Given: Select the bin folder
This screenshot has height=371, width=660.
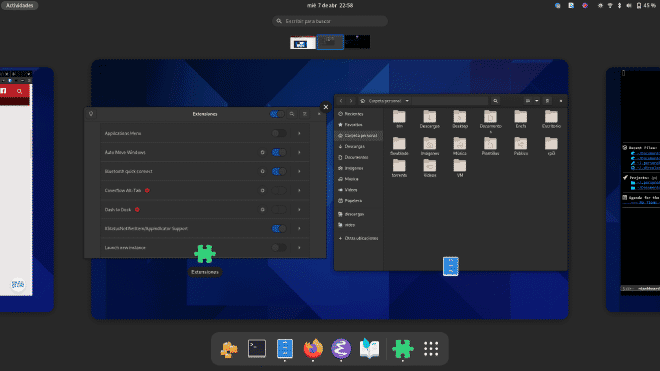Looking at the screenshot, I should (399, 119).
